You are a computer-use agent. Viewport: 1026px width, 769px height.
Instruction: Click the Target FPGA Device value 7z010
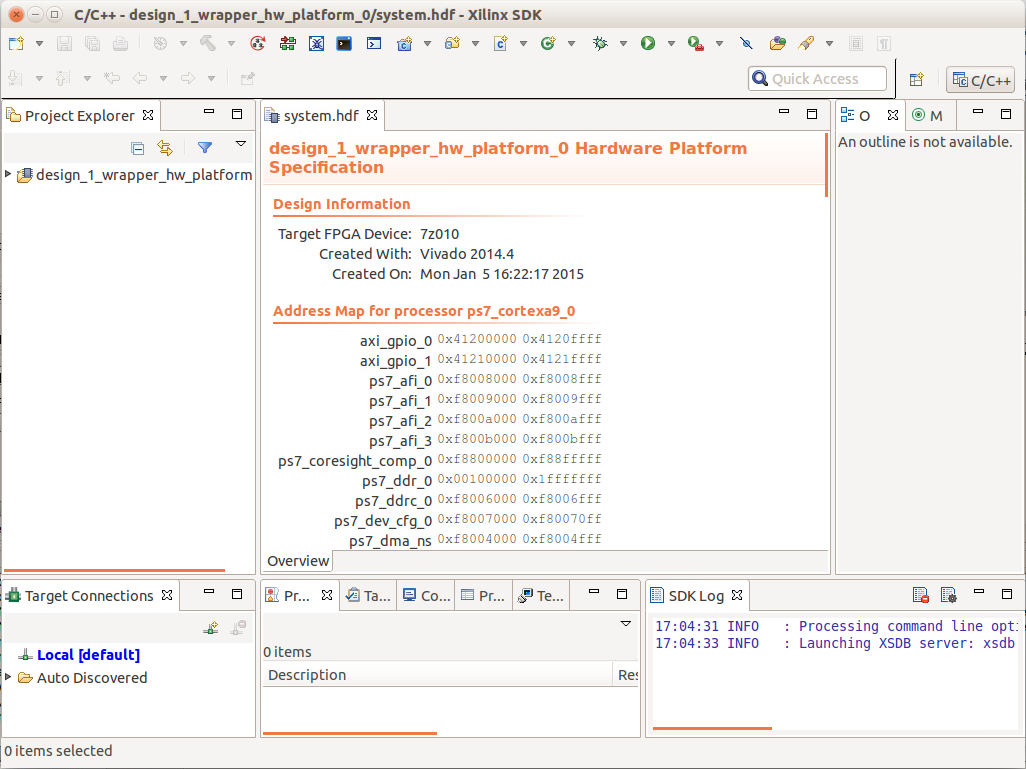439,234
